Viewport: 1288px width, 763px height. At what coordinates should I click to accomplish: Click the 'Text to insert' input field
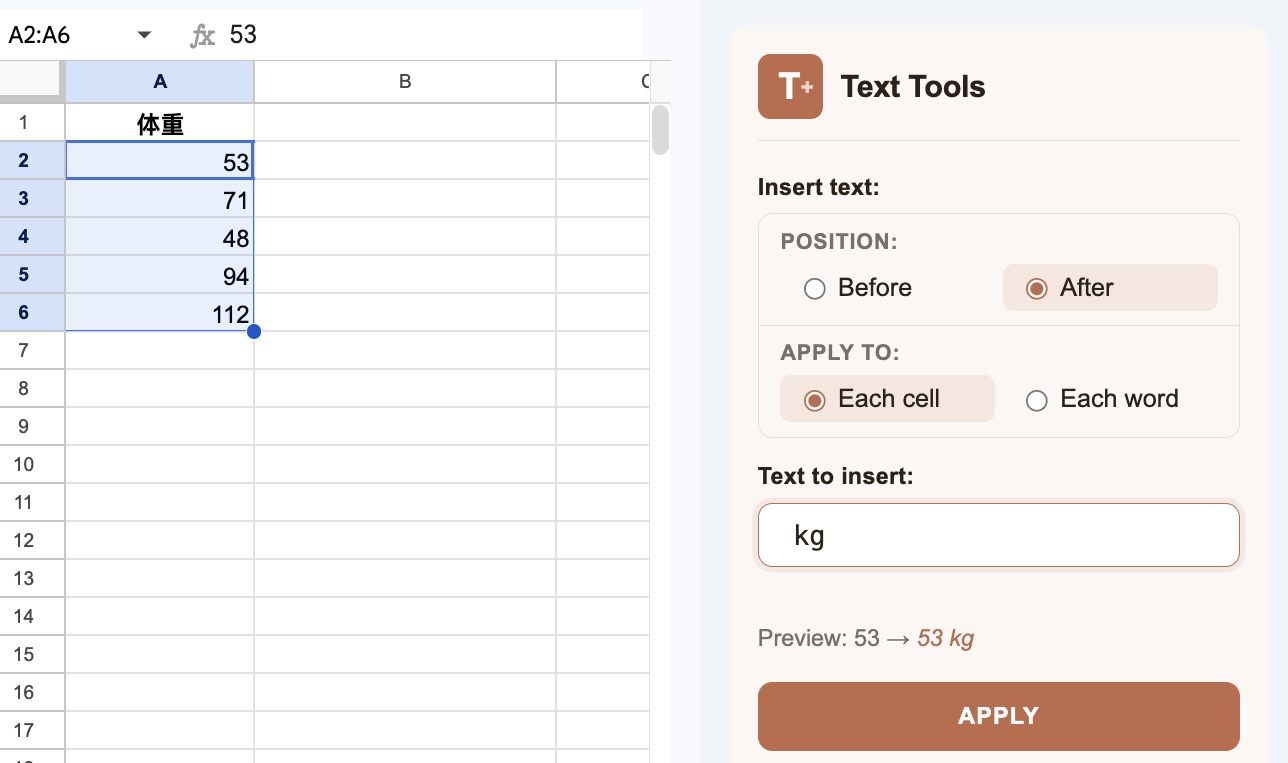998,534
